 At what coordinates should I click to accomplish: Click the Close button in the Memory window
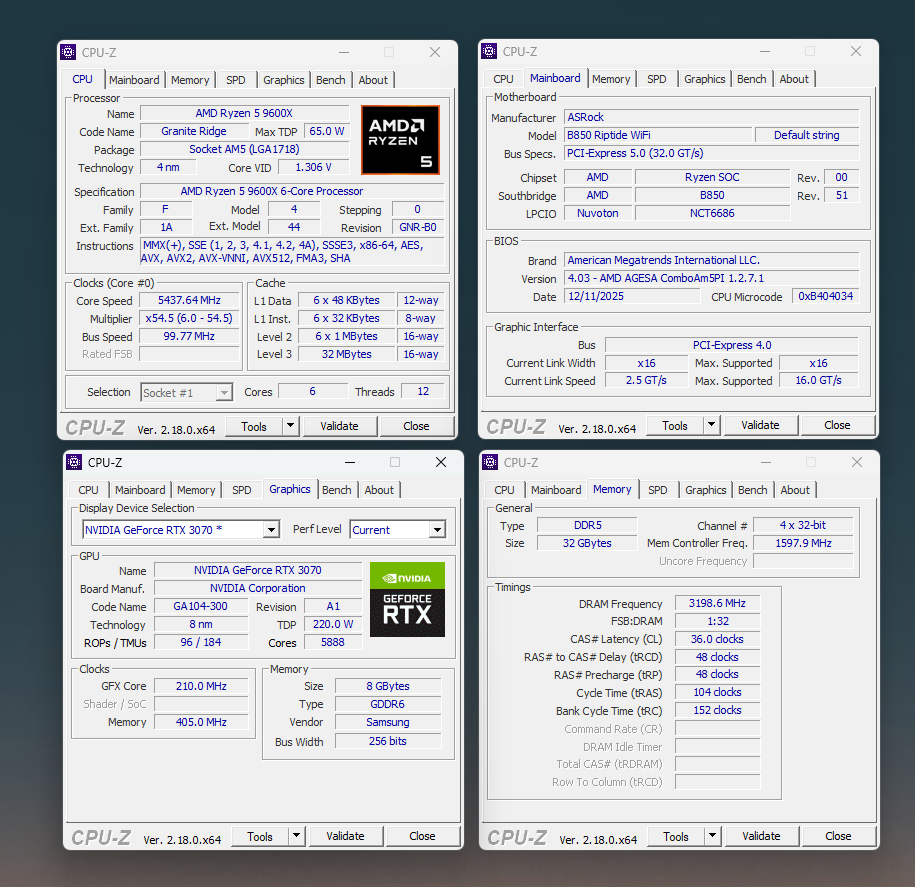coord(838,836)
